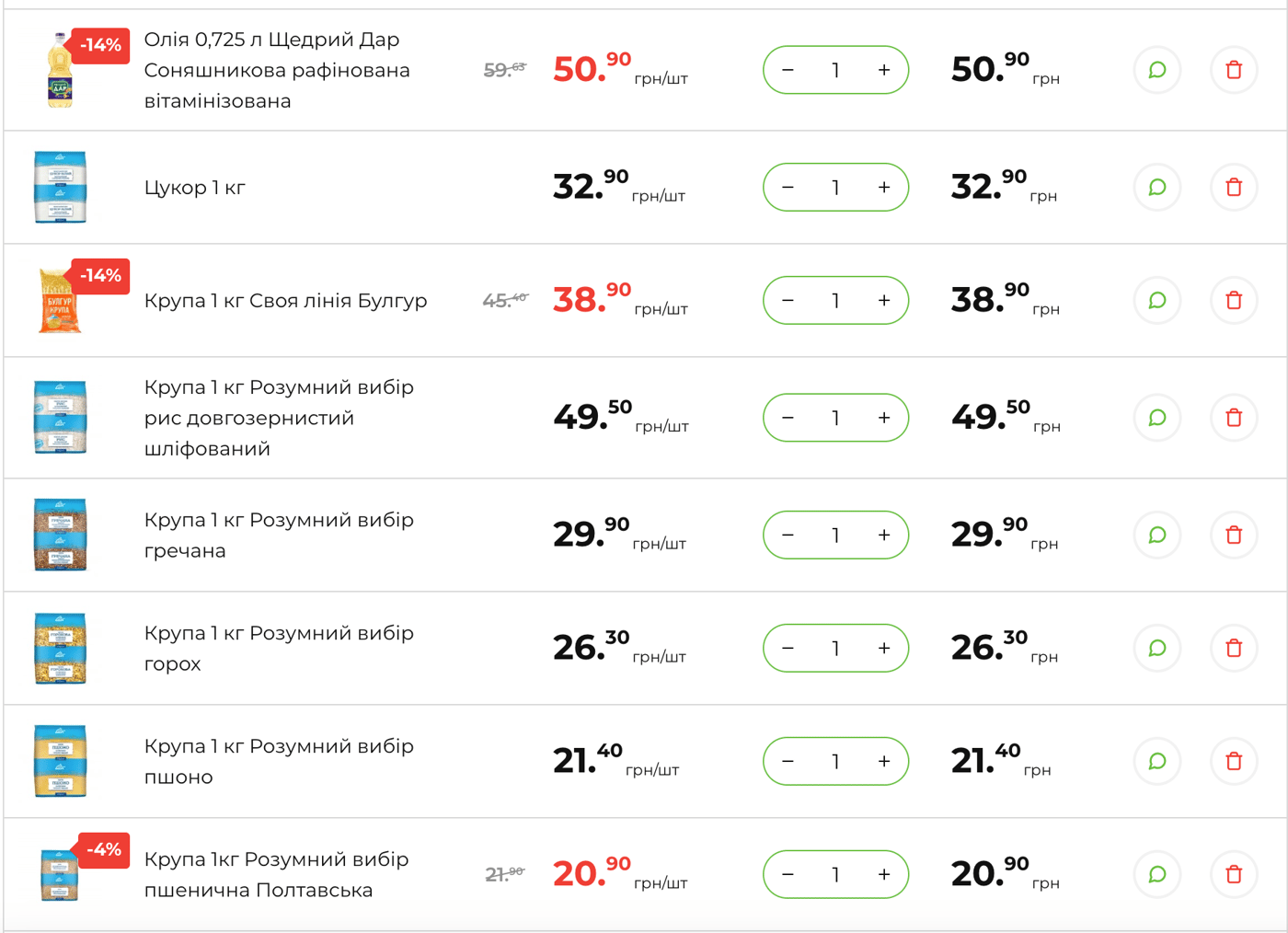Delete the гречана buckwheat item
This screenshot has width=1288, height=933.
tap(1234, 536)
